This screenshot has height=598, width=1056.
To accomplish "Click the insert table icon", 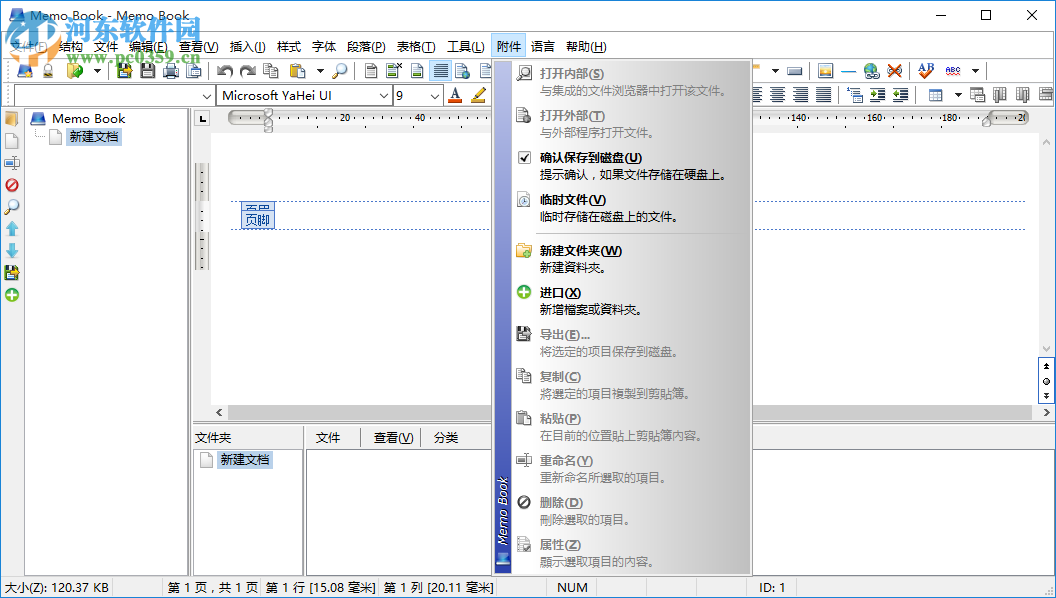I will (935, 96).
